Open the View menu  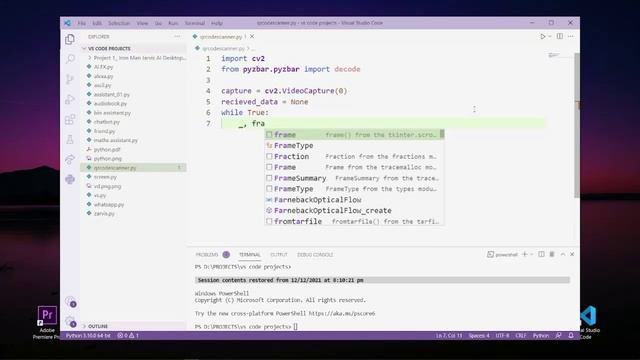pos(142,23)
